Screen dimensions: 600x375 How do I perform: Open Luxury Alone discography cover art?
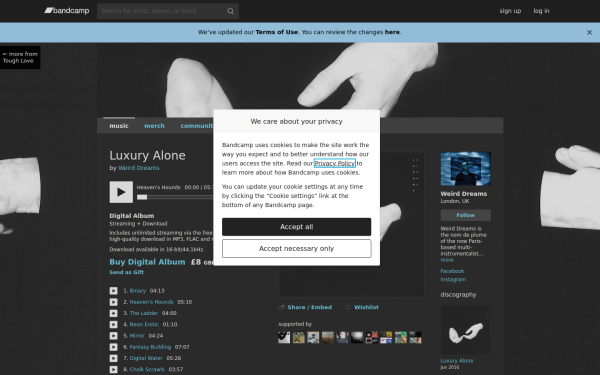pyautogui.click(x=466, y=331)
